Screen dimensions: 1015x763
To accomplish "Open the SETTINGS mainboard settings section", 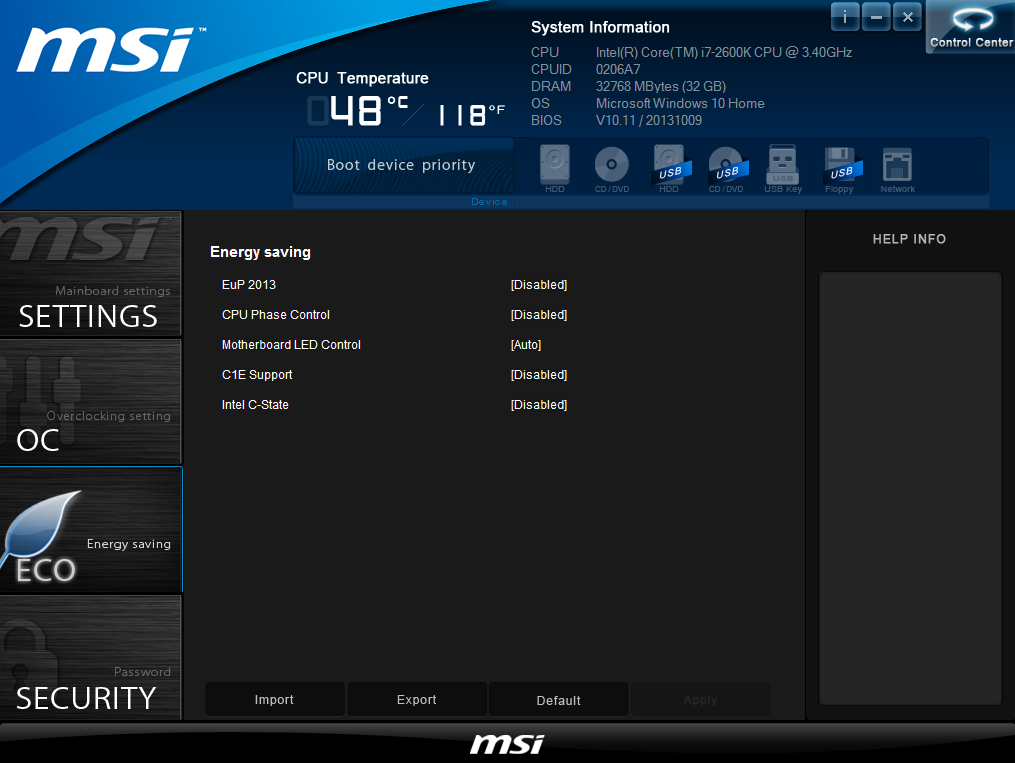I will 91,274.
